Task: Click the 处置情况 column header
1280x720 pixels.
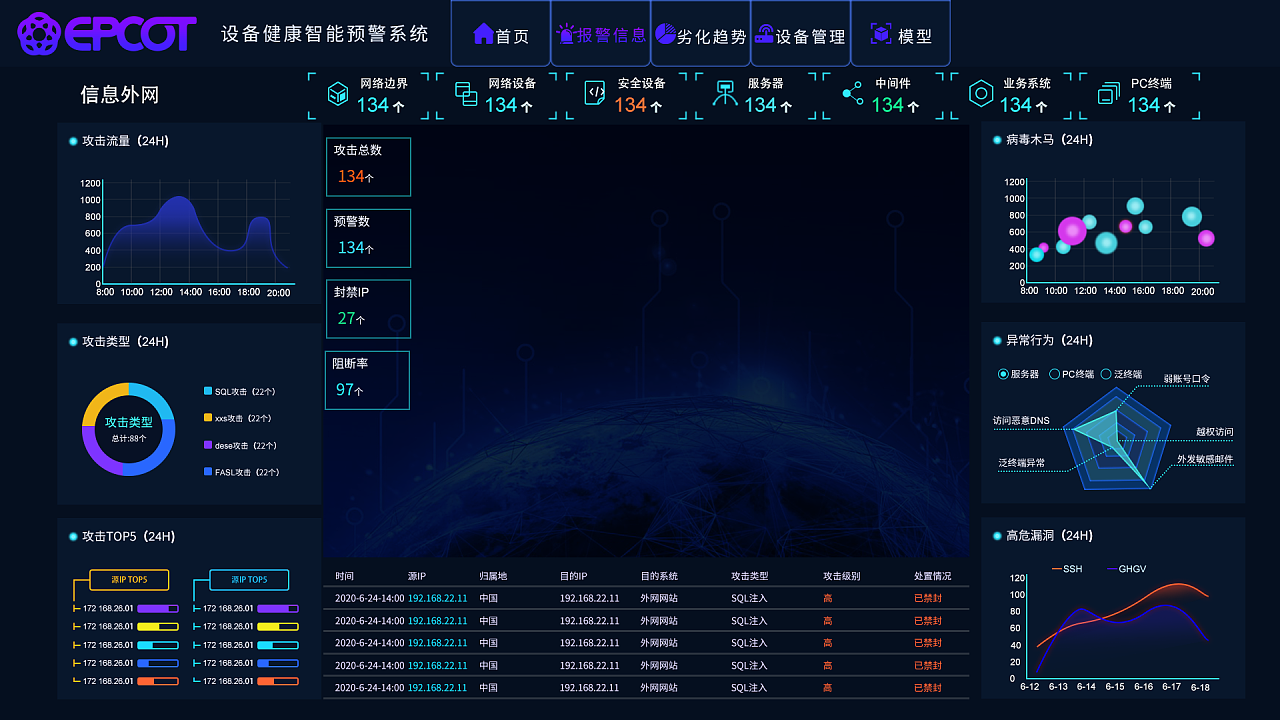Action: coord(932,576)
